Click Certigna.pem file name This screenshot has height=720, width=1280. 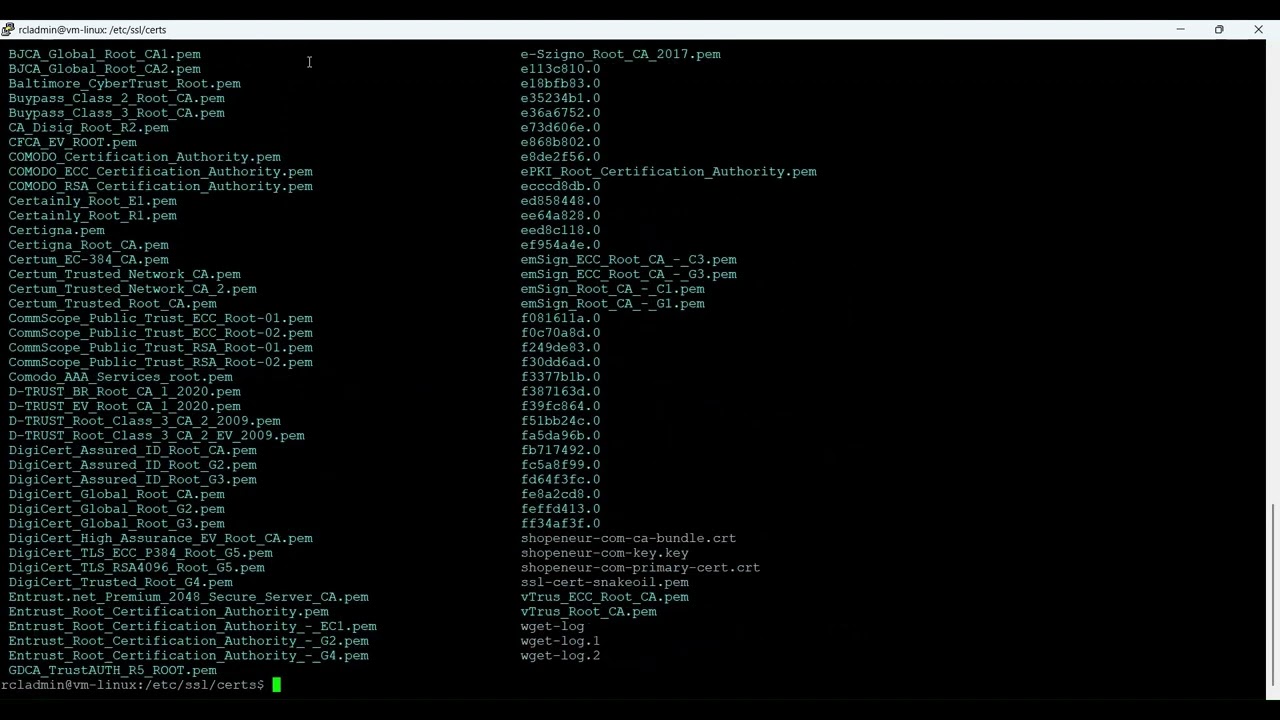tap(57, 230)
